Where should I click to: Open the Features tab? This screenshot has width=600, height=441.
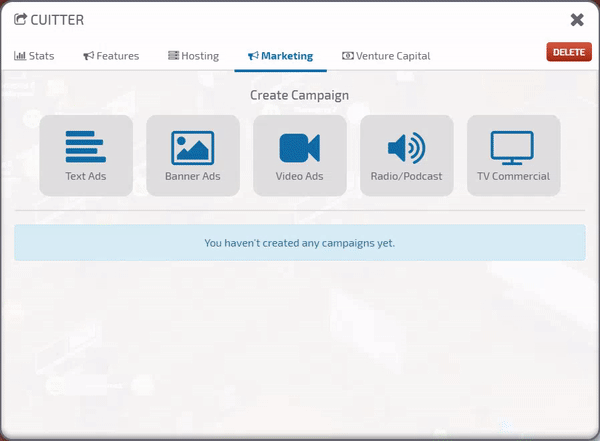point(111,56)
